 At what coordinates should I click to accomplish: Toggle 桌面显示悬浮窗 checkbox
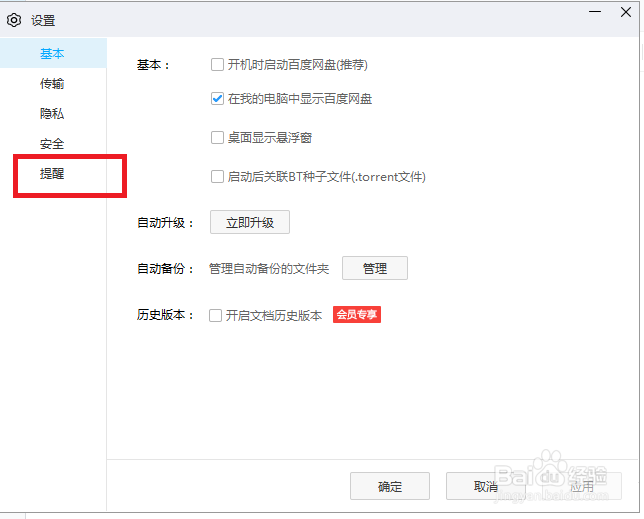(217, 137)
